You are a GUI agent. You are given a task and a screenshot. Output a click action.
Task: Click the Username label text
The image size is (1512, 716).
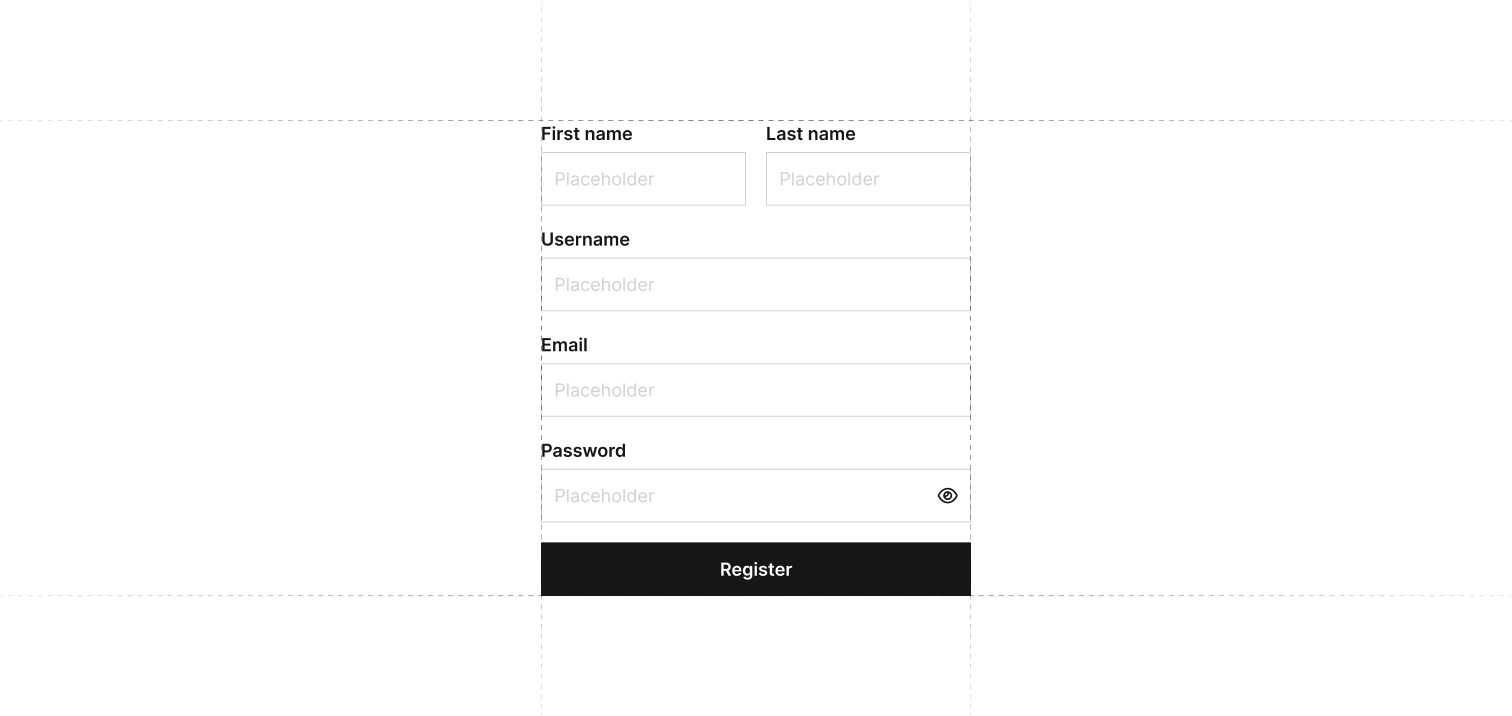point(585,240)
